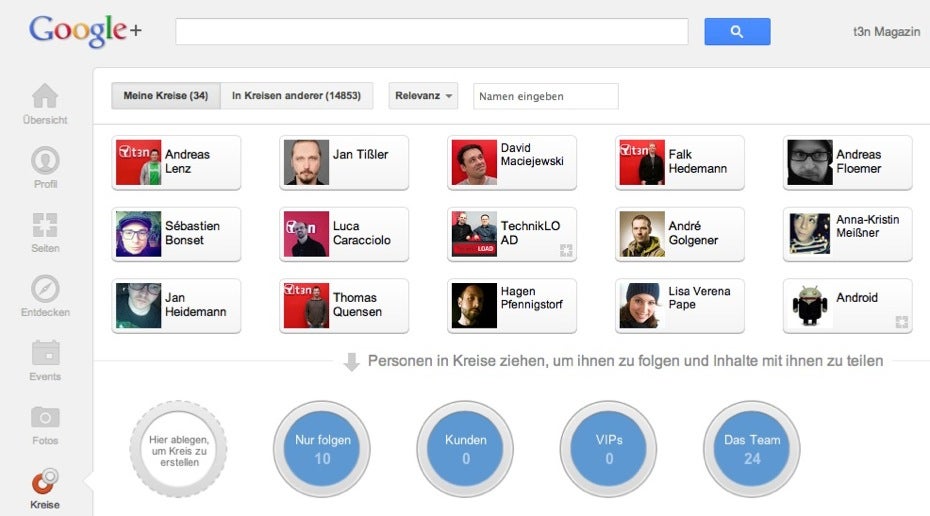The image size is (930, 516).
Task: Click the Hier ablegen new circle placeholder
Action: (179, 449)
